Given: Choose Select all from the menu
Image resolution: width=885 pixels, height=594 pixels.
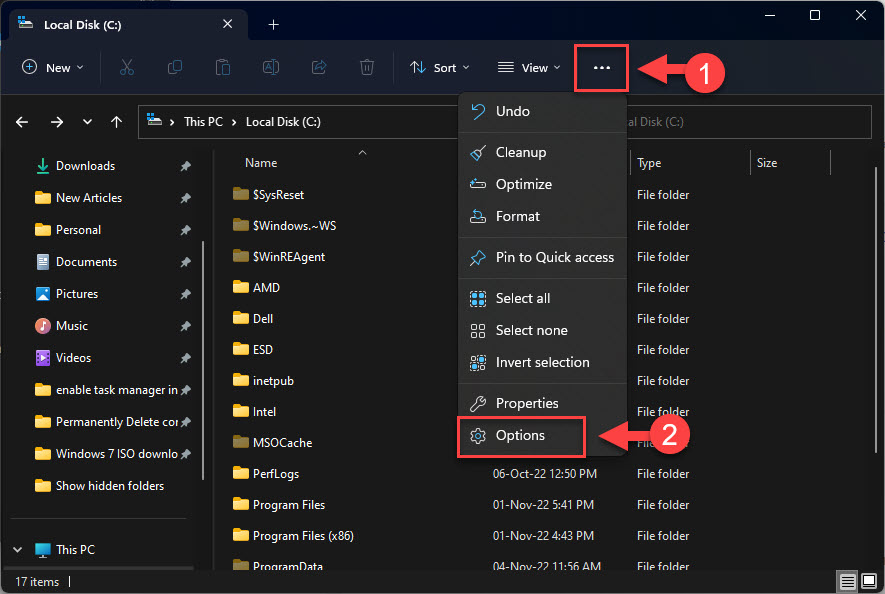Looking at the screenshot, I should pyautogui.click(x=543, y=298).
